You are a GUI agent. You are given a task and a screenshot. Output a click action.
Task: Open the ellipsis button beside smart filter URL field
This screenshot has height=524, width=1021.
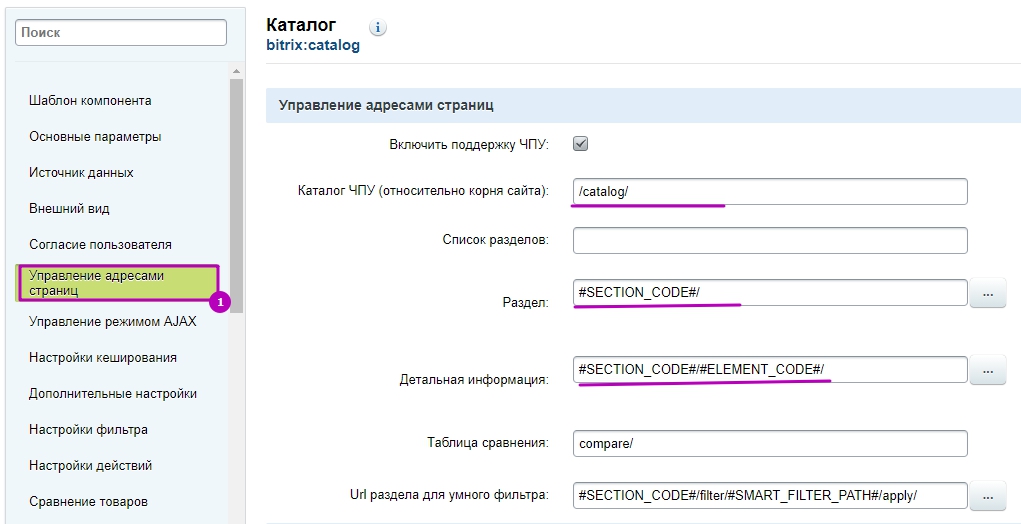click(988, 495)
